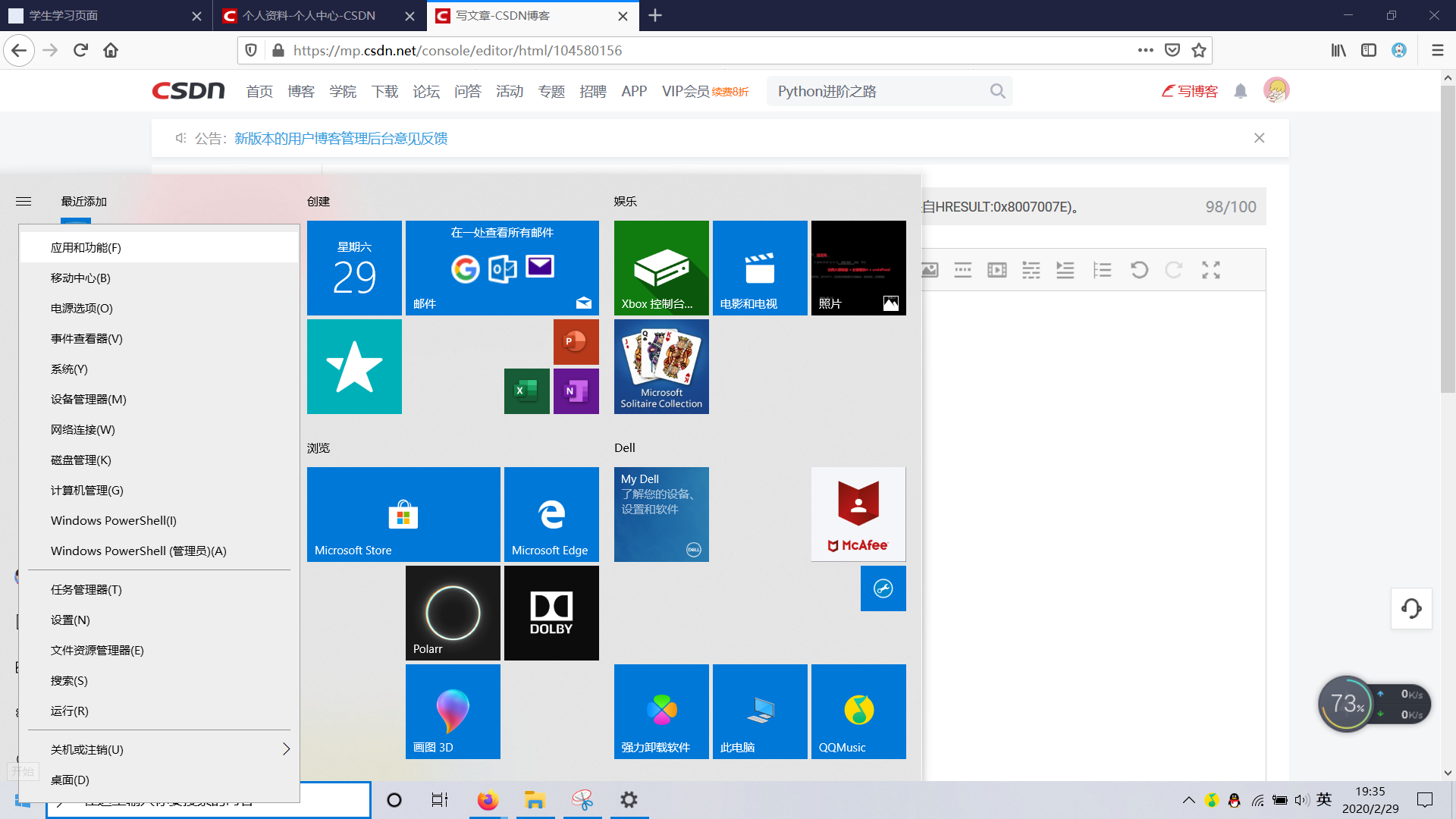Screen dimensions: 1456x819
Task: Select 博客 in the CSDN navigation menu
Action: (301, 90)
